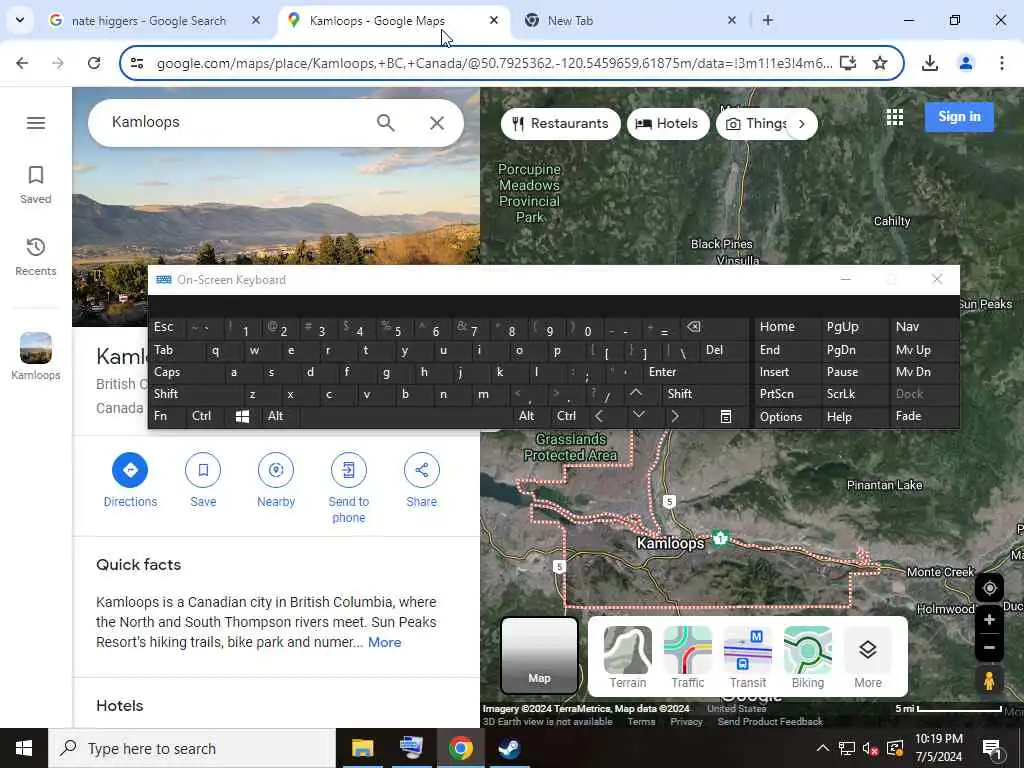This screenshot has width=1024, height=768.
Task: Clear the Kamloops search with X icon
Action: tap(437, 123)
